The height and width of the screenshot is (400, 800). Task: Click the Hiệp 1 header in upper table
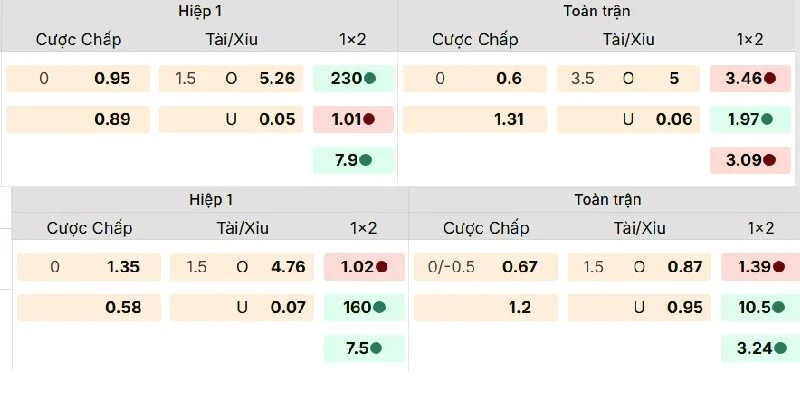[x=199, y=12]
